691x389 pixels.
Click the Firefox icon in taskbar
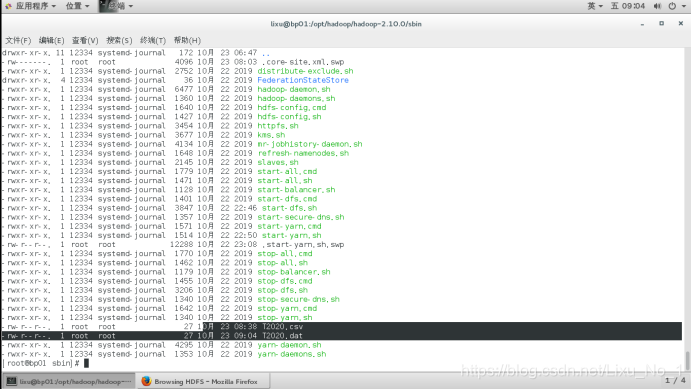coord(146,382)
